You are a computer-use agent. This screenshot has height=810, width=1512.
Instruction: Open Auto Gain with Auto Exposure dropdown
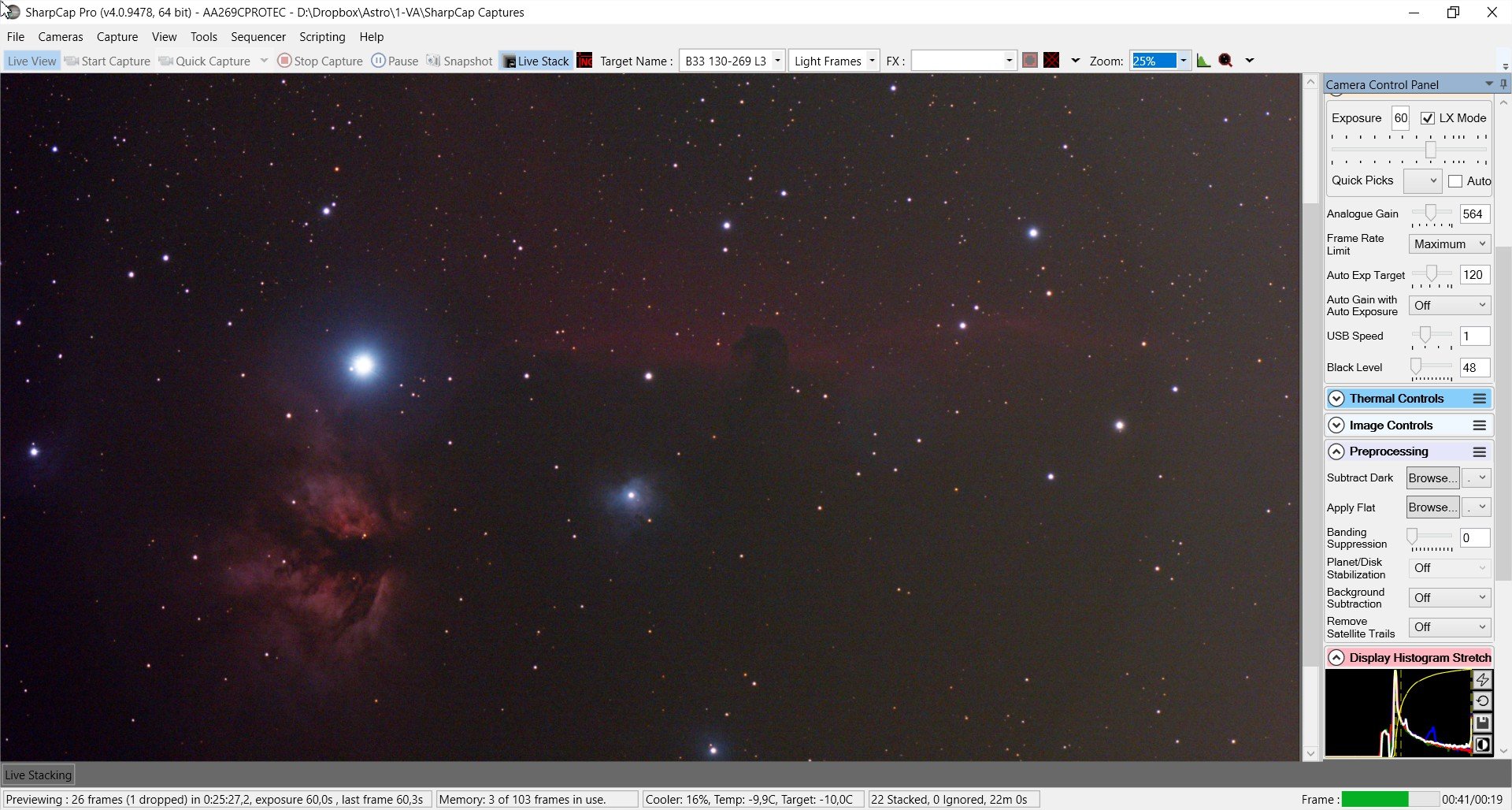[x=1449, y=305]
